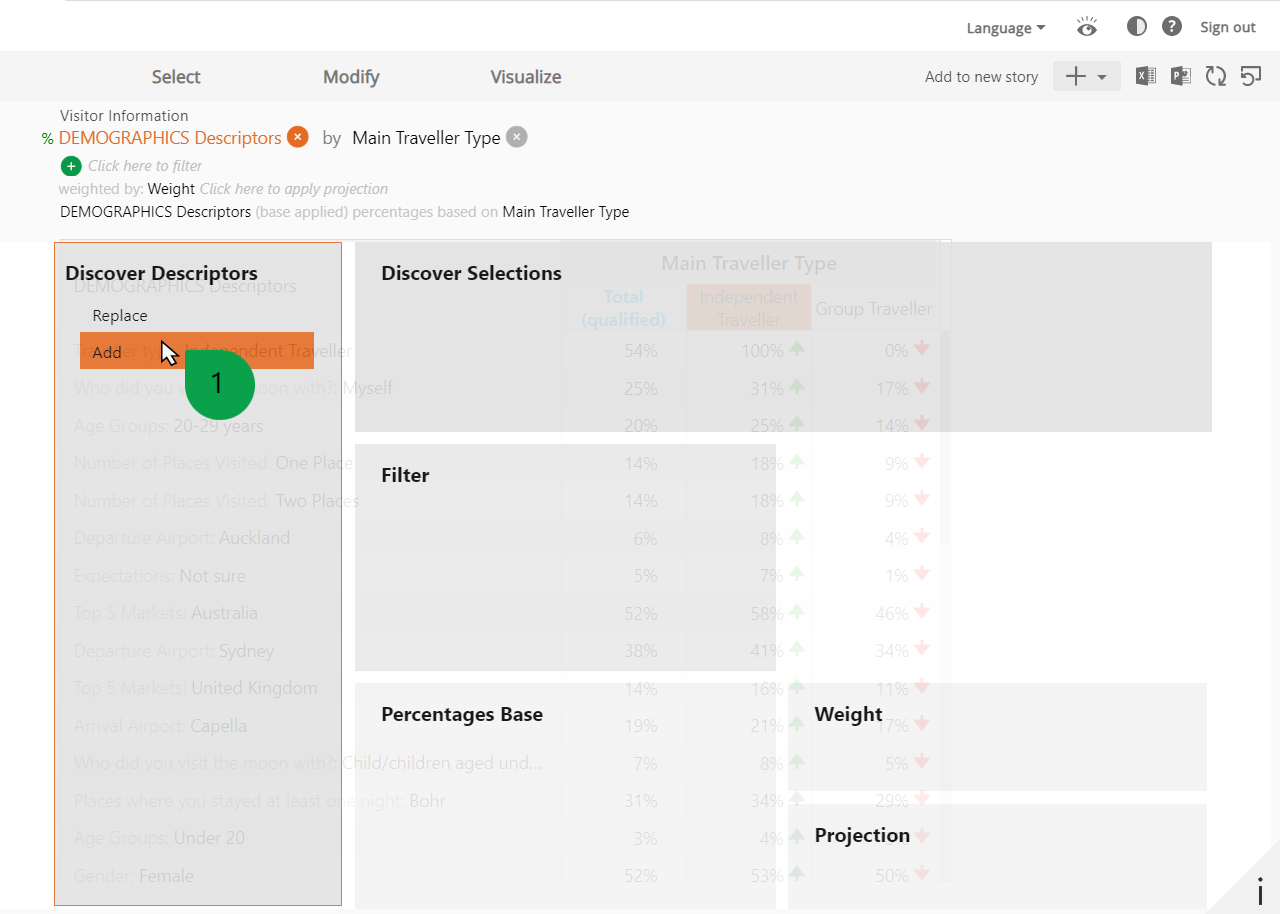Image resolution: width=1280 pixels, height=914 pixels.
Task: Click the 46% Group Traveller cell
Action: click(x=892, y=613)
